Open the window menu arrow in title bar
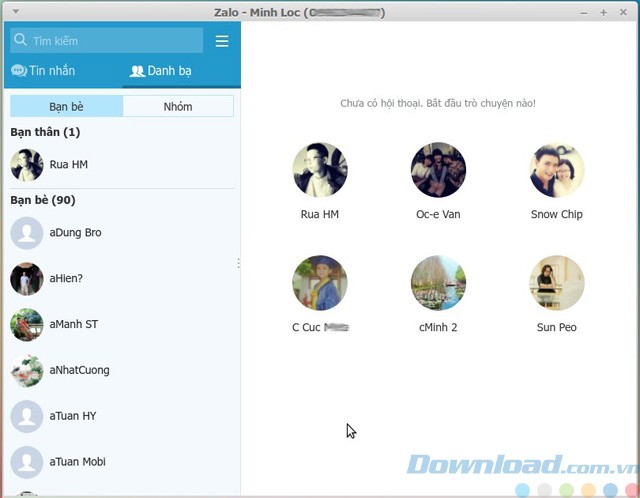Viewport: 640px width, 498px height. click(14, 12)
